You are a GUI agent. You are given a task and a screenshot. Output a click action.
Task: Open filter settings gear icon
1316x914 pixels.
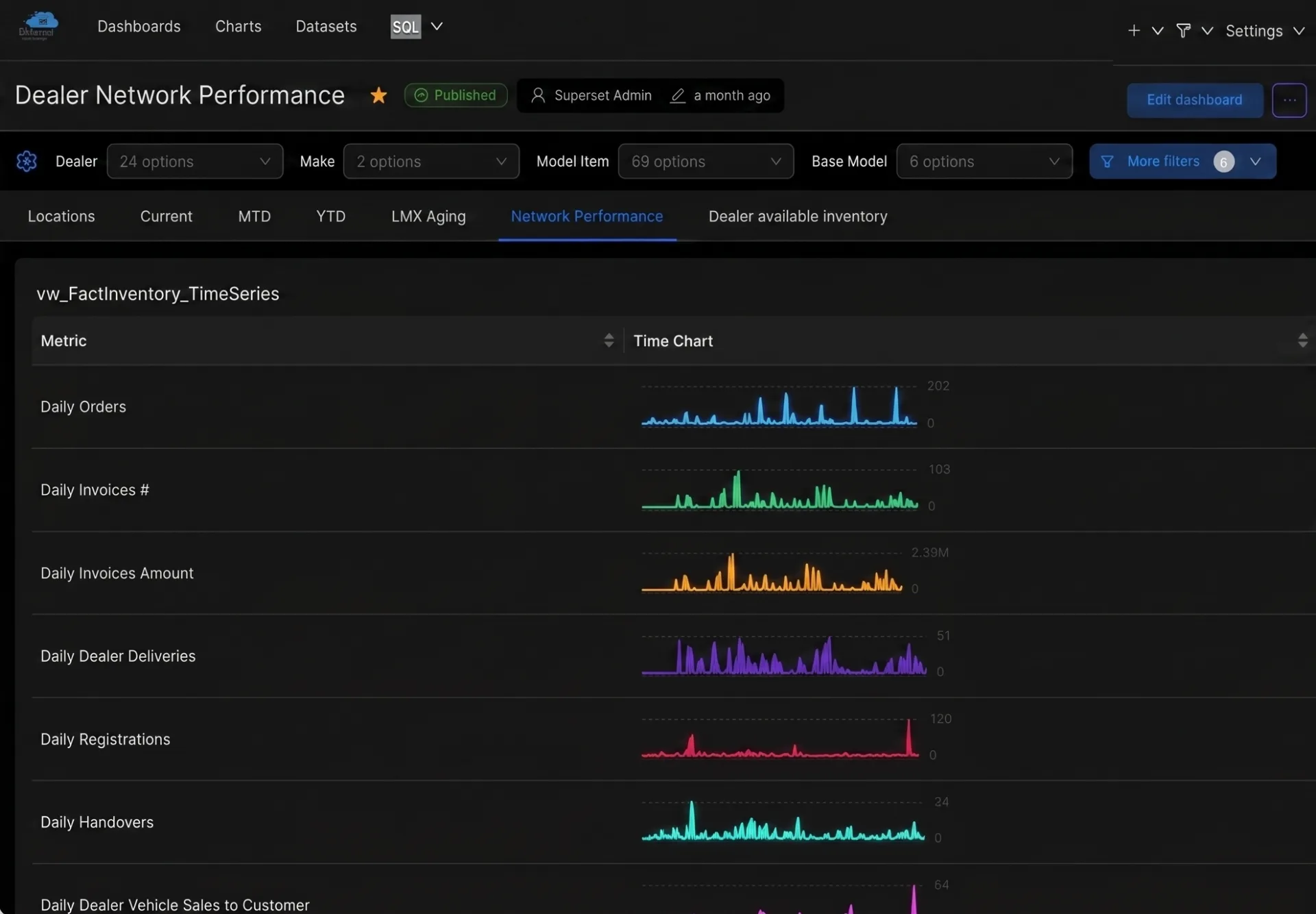pyautogui.click(x=27, y=161)
